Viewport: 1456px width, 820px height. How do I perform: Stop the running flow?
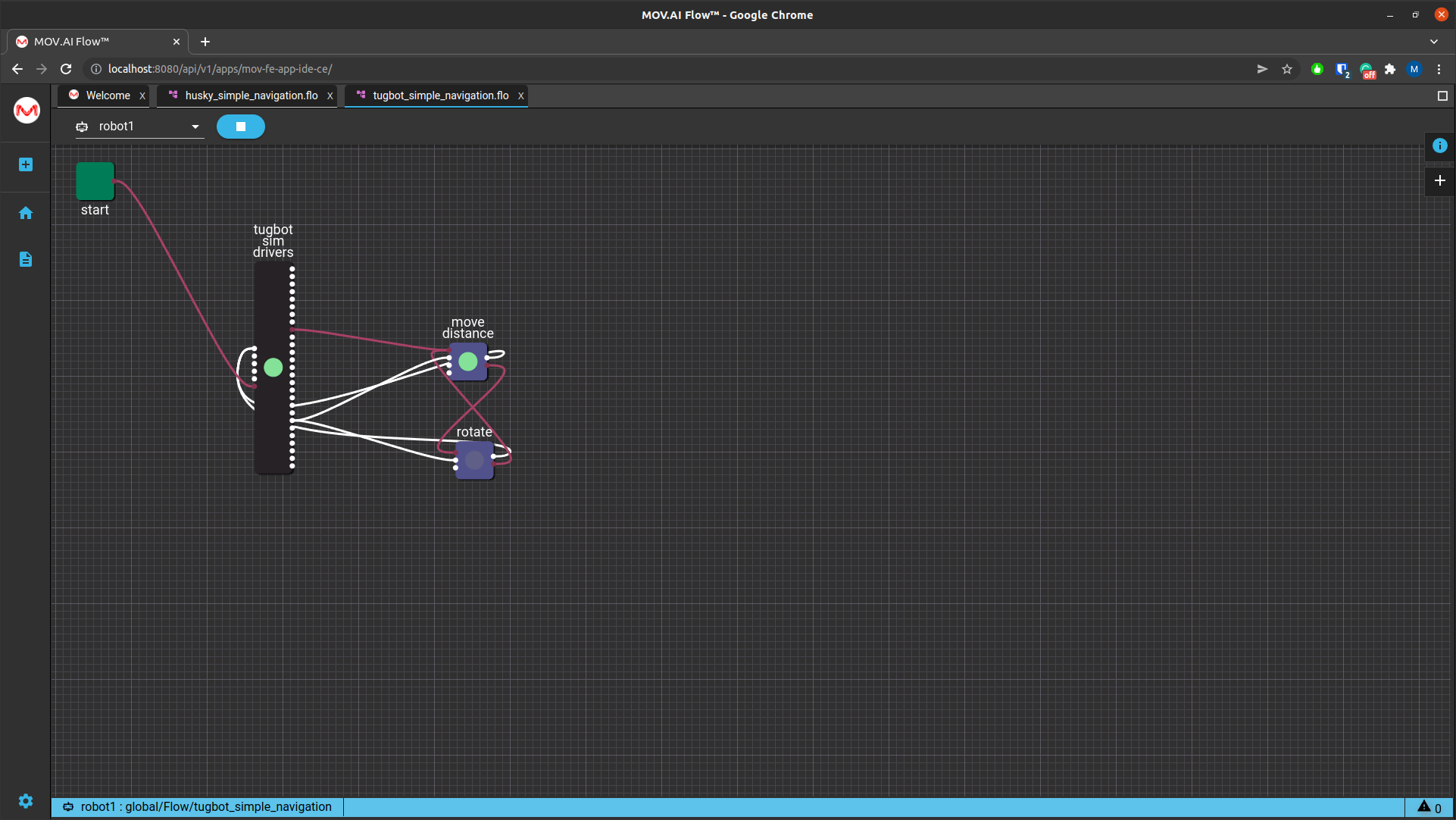click(x=240, y=127)
